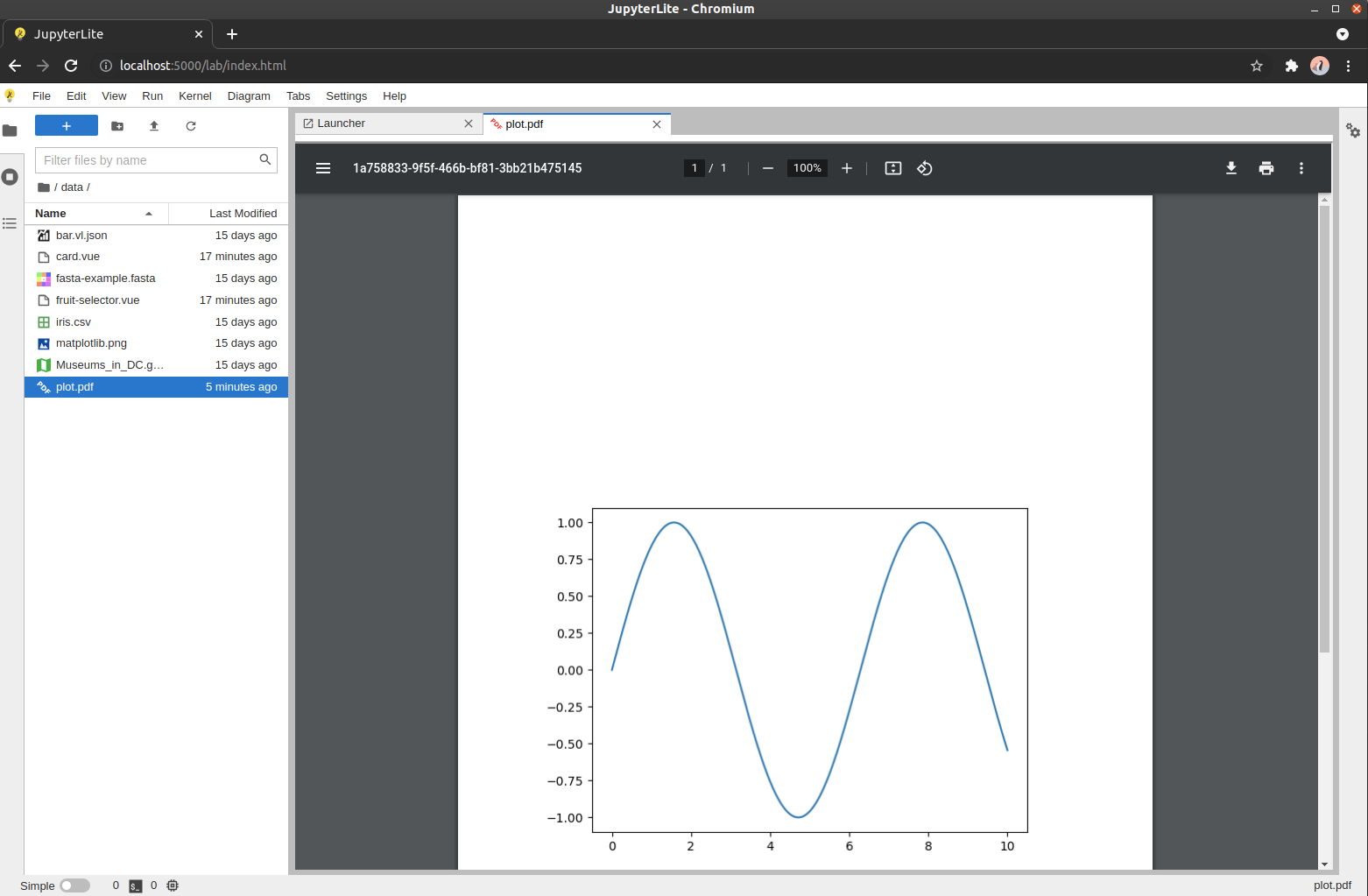Download plot.pdf from the viewer toolbar
1368x896 pixels.
pos(1231,168)
